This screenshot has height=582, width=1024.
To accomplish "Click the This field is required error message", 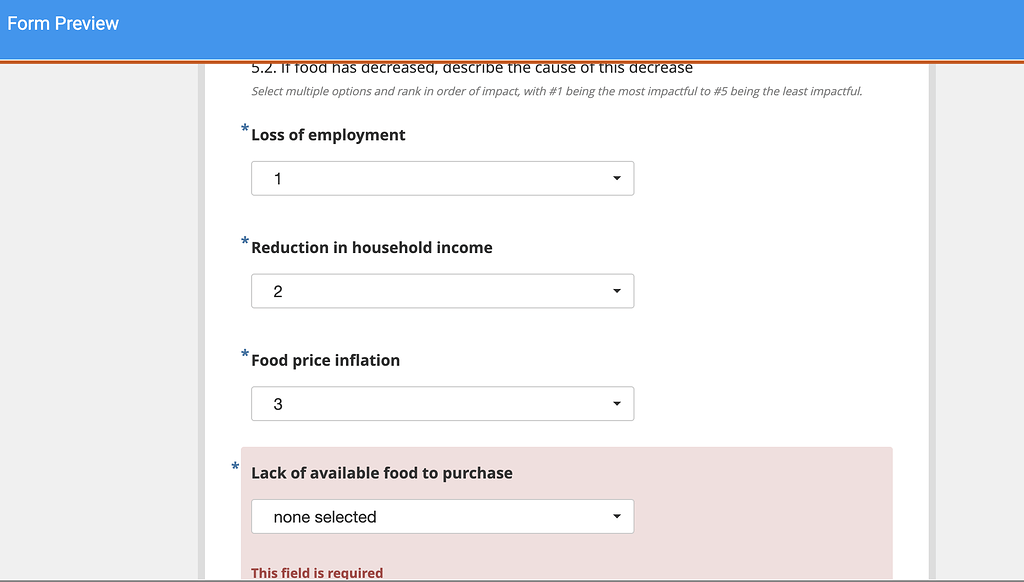I will (x=316, y=573).
